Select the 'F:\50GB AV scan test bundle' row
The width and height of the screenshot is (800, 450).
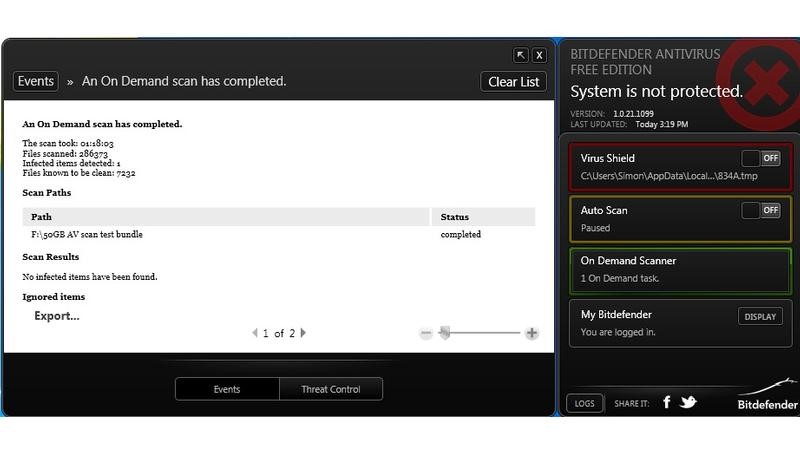279,235
